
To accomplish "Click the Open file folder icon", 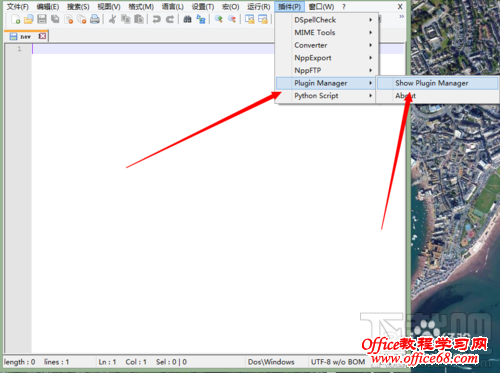I will point(29,19).
